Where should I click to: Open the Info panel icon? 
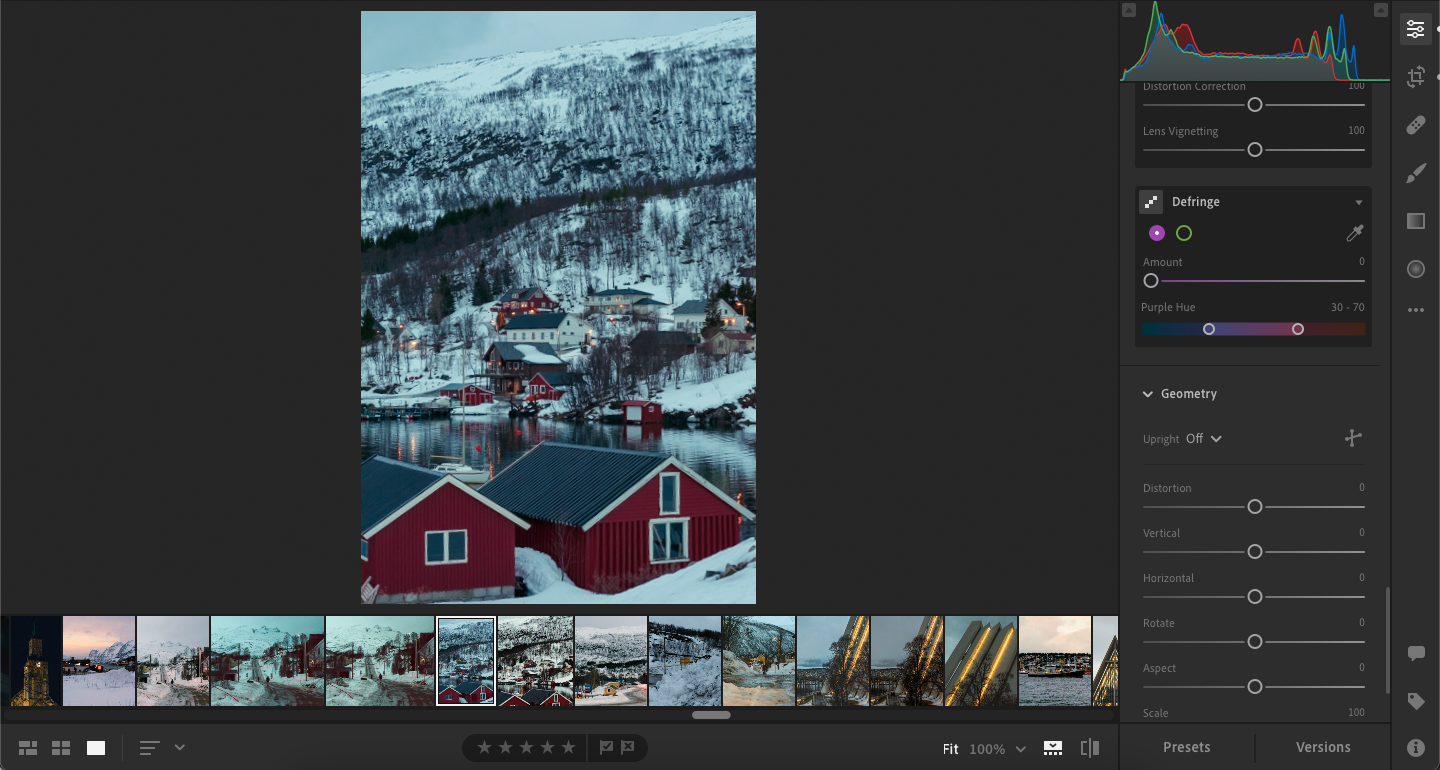click(x=1416, y=747)
